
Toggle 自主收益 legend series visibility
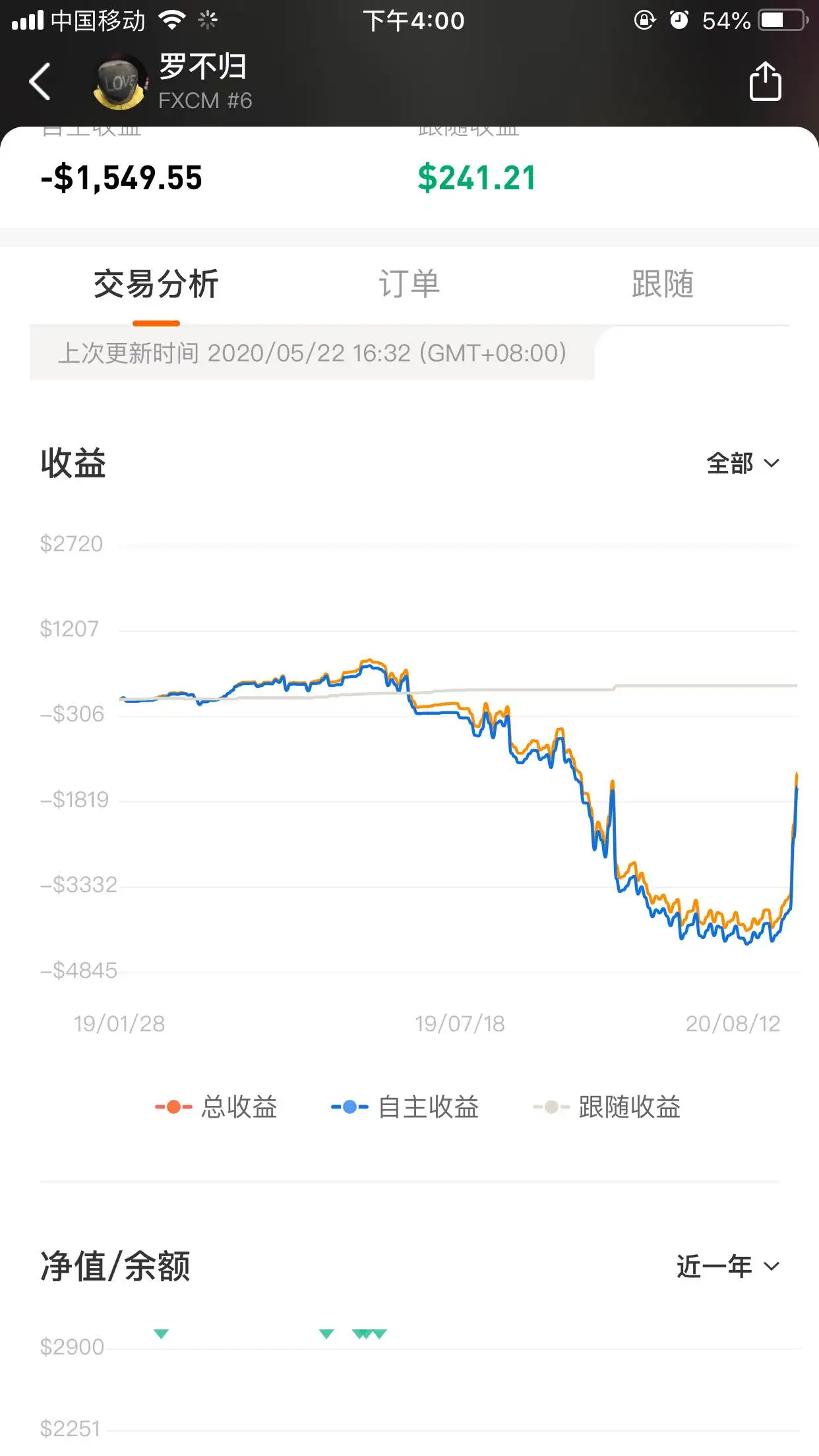(405, 1107)
